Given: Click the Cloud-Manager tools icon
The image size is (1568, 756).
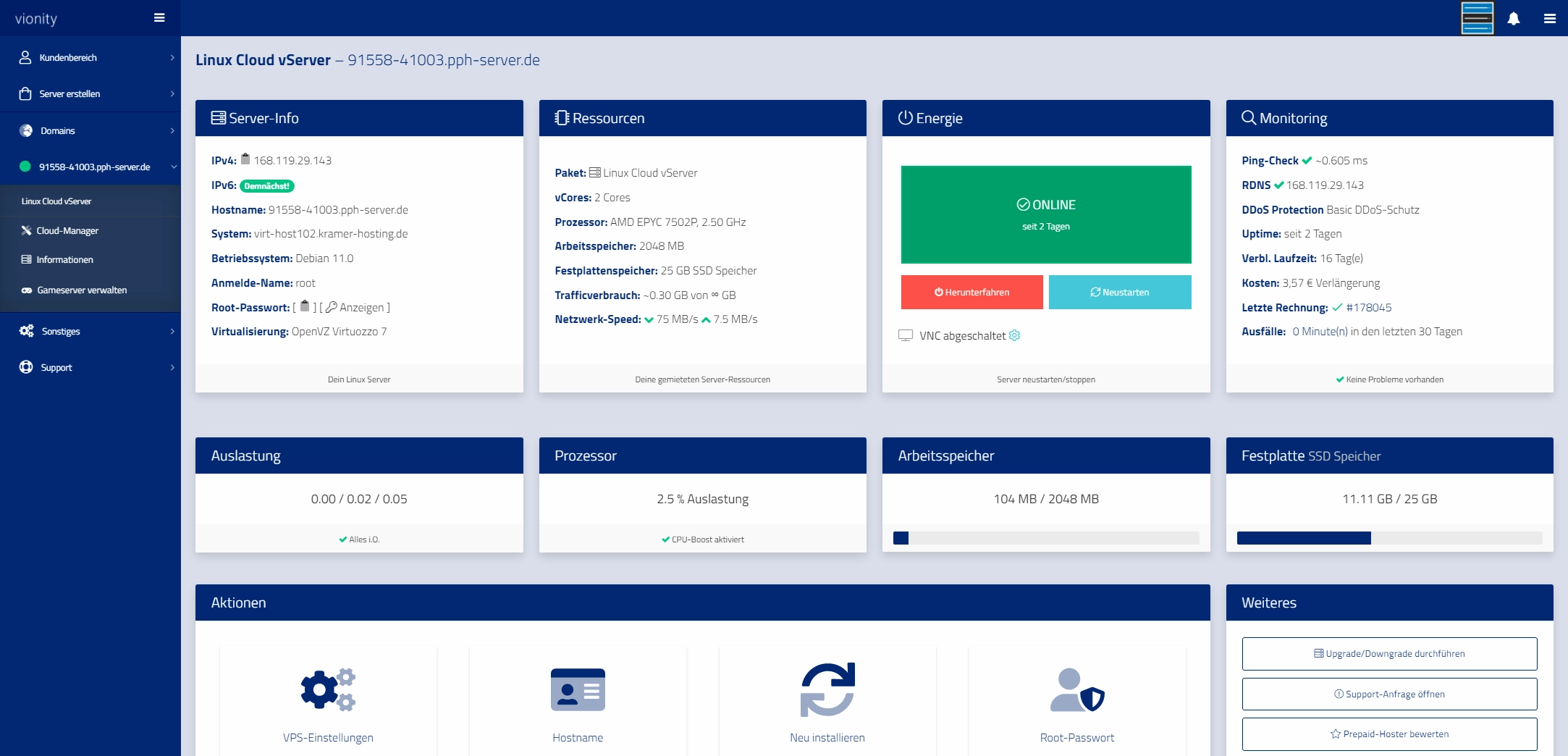Looking at the screenshot, I should coord(26,230).
